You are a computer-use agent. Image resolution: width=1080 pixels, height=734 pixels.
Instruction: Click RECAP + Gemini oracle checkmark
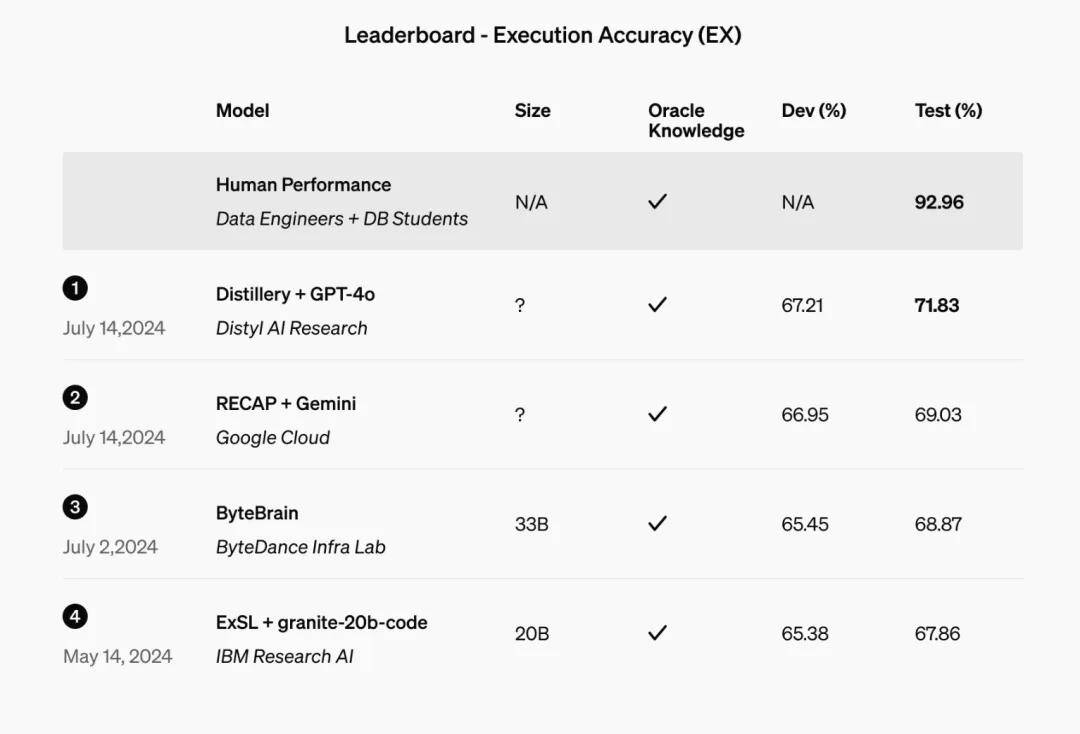pos(658,413)
